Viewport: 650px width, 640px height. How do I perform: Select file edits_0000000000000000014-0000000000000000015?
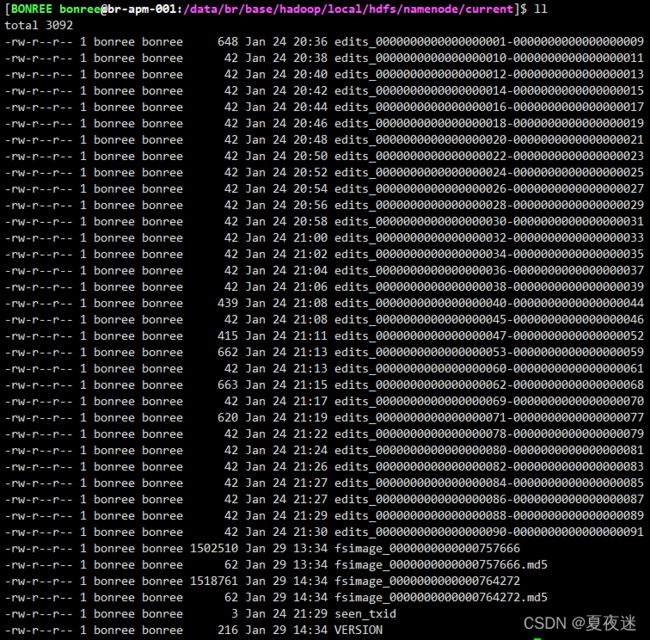489,91
